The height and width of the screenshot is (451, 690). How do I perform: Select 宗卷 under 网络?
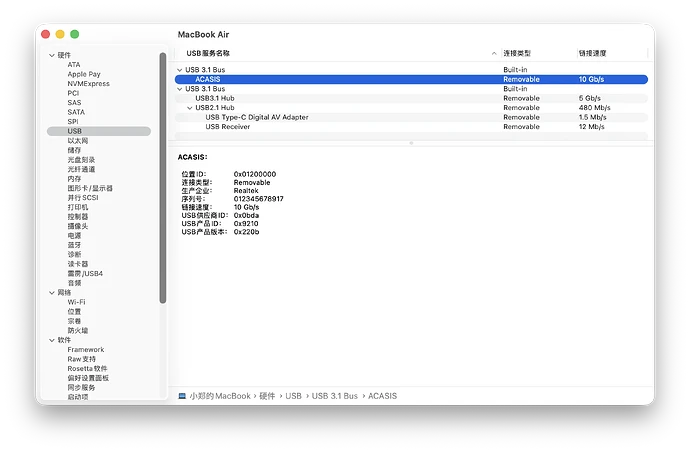pyautogui.click(x=74, y=321)
